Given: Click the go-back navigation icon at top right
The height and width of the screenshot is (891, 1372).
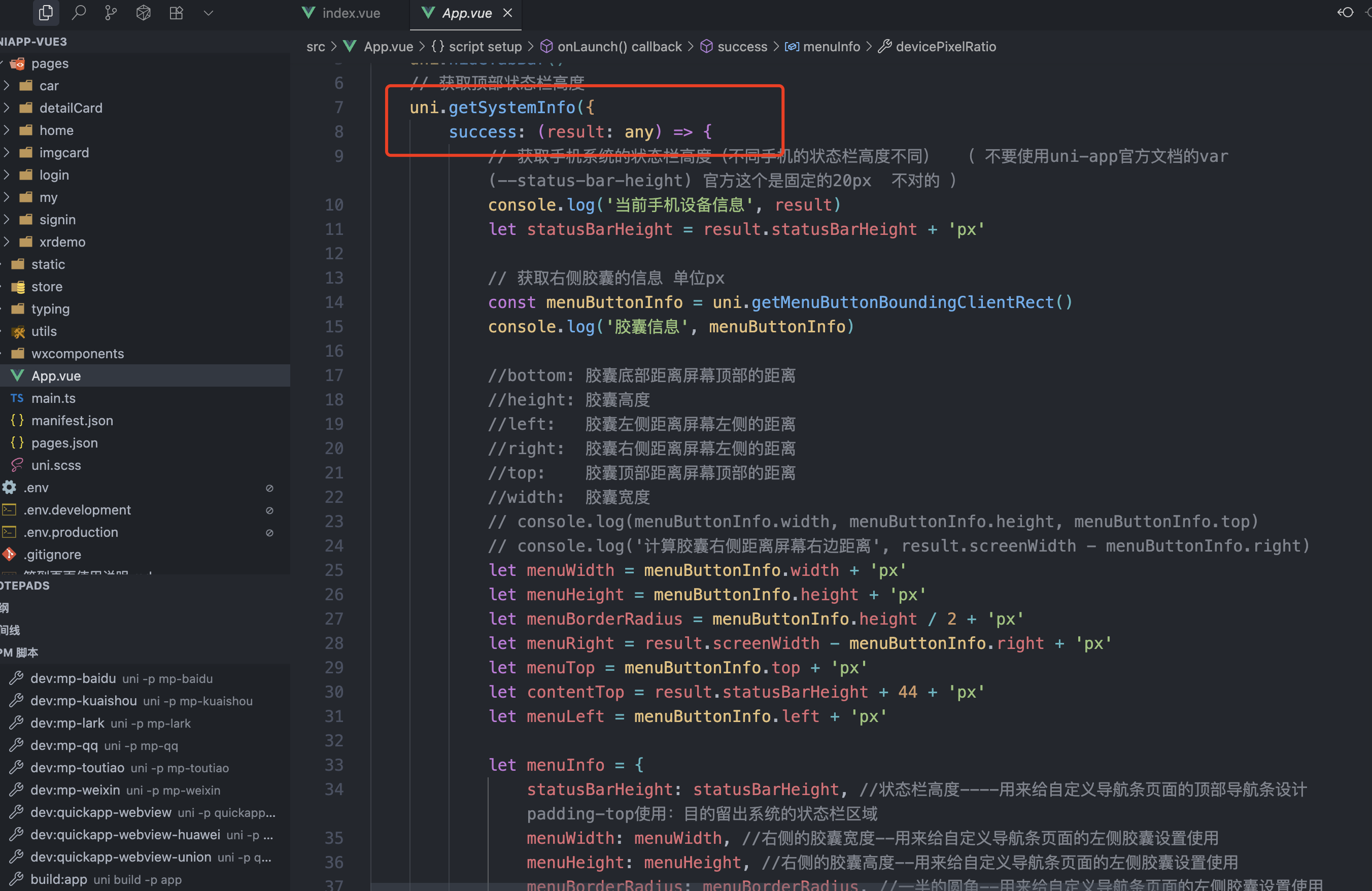Looking at the screenshot, I should click(x=1346, y=13).
